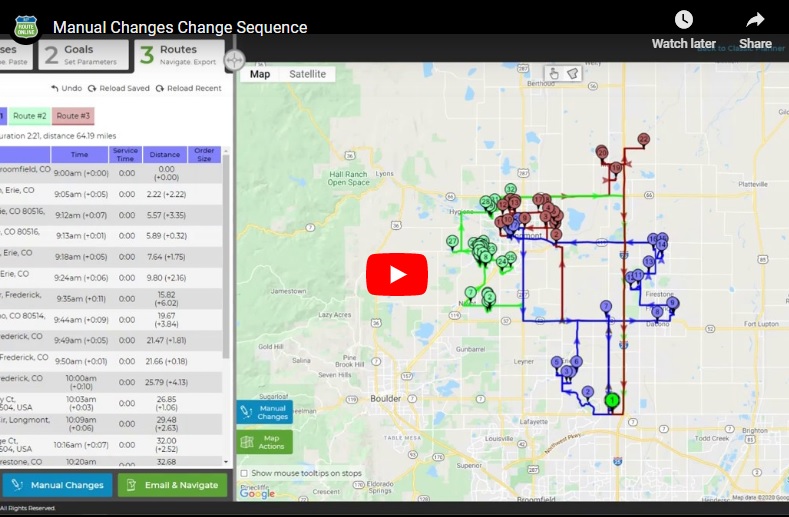Click the panel divider move handle icon
789x517 pixels.
pyautogui.click(x=234, y=60)
